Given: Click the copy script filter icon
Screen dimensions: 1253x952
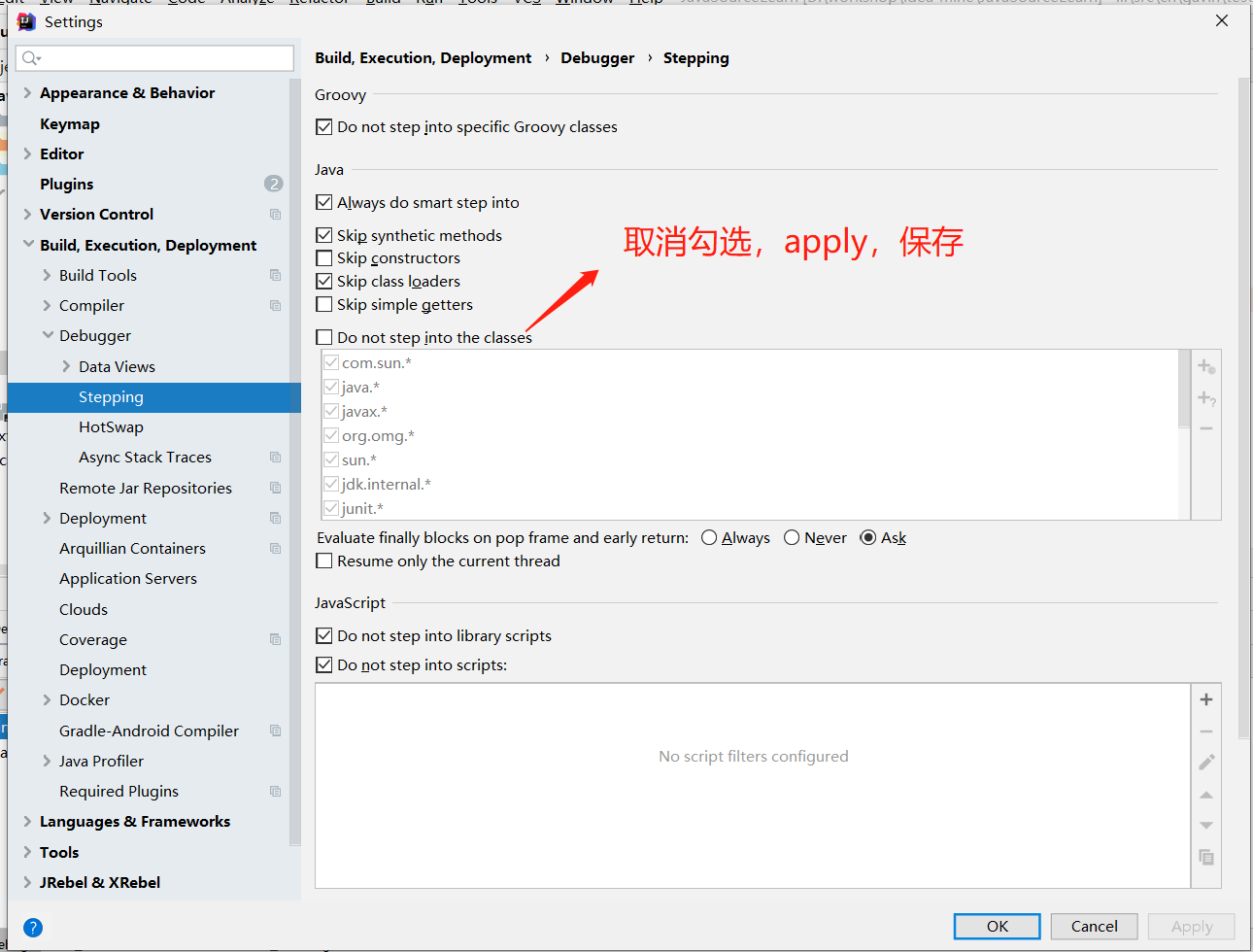Looking at the screenshot, I should (x=1205, y=857).
